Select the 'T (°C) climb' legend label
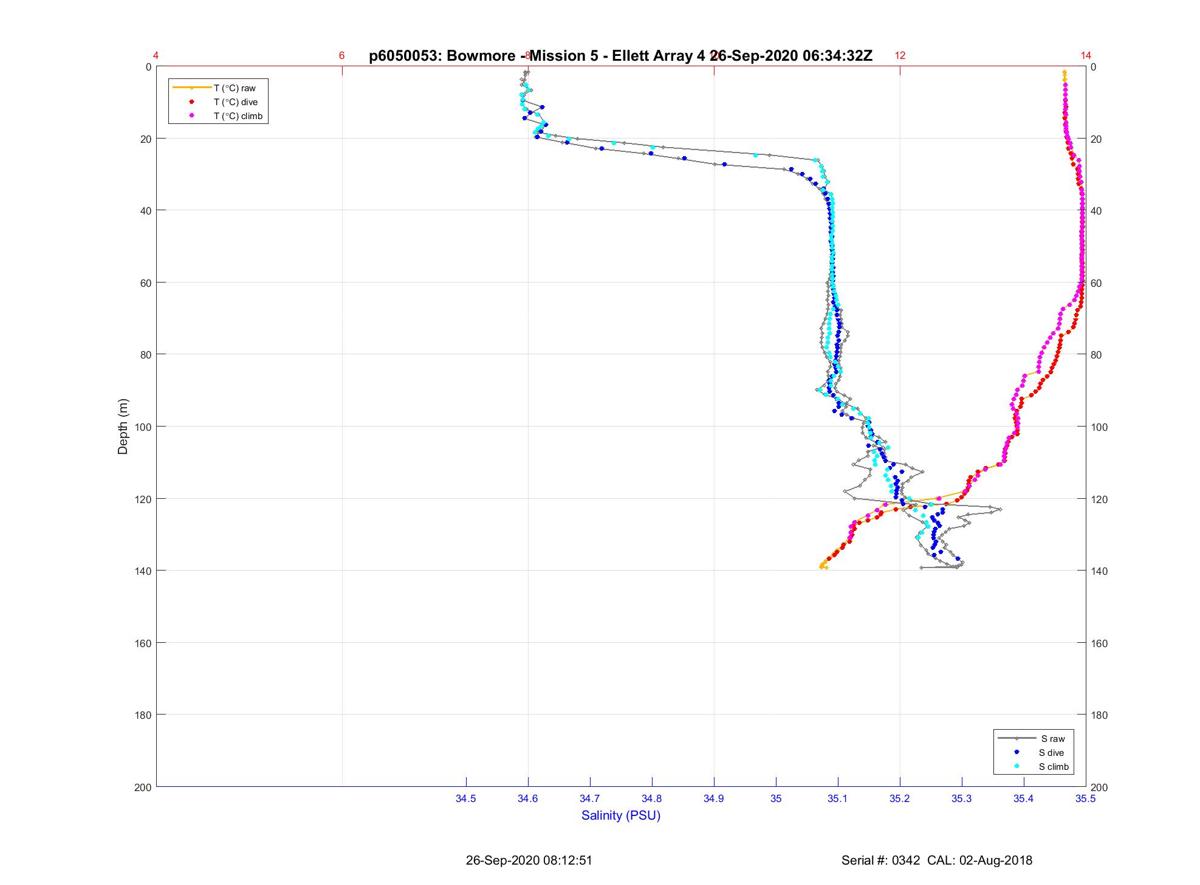This screenshot has width=1200, height=885. (239, 116)
